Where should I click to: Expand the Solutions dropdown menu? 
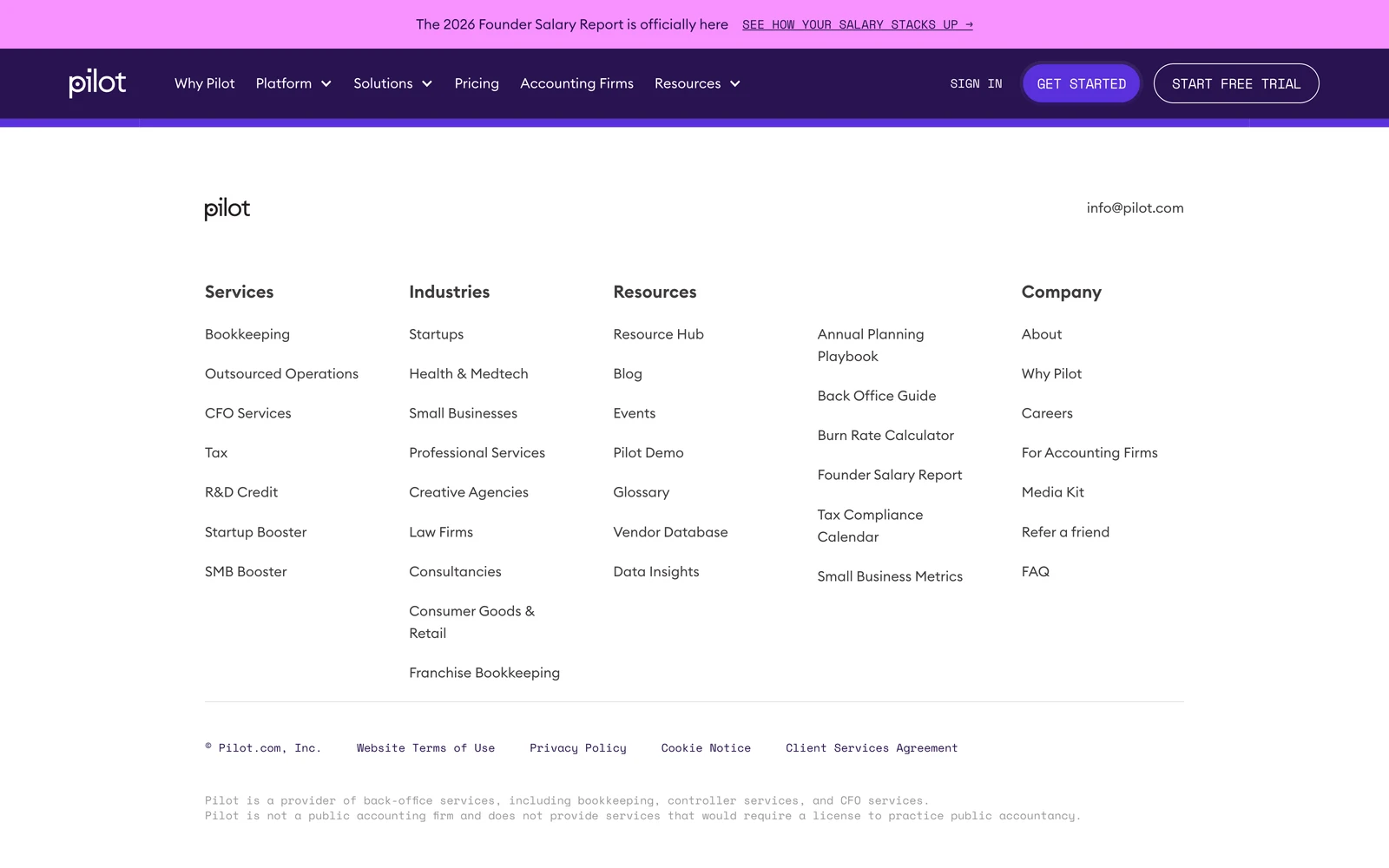(392, 83)
